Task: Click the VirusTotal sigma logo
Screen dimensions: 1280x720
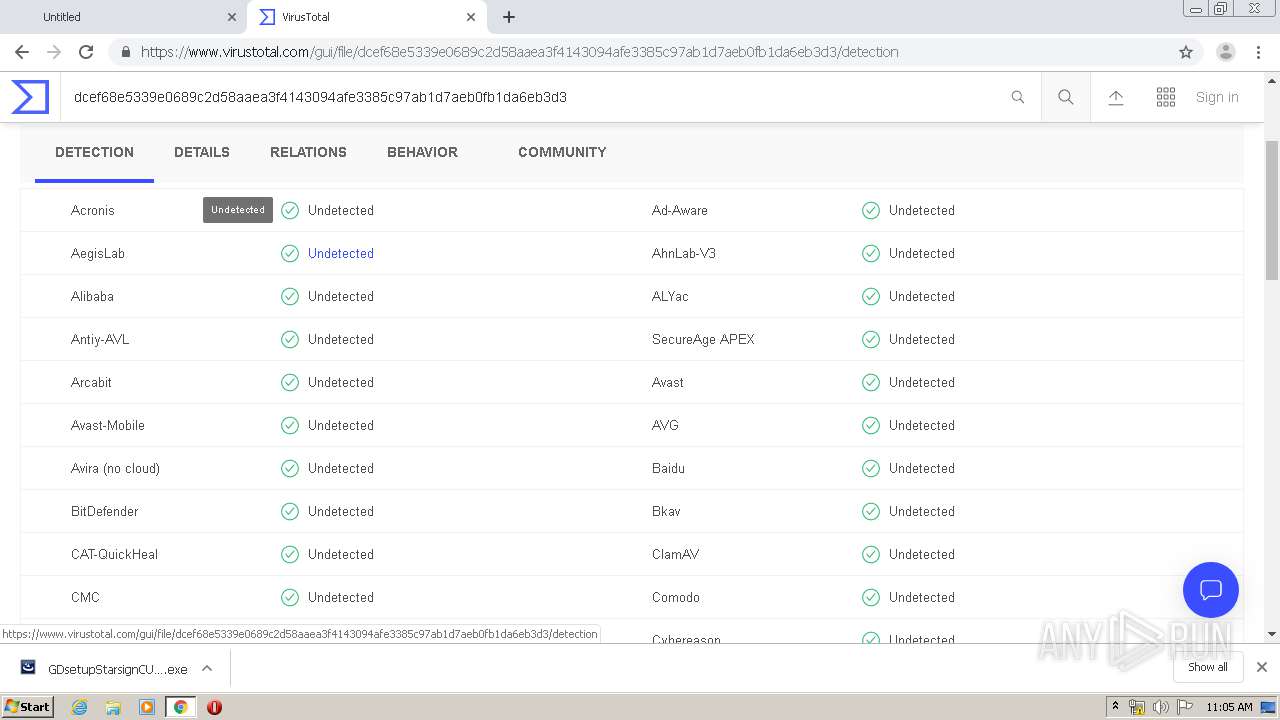Action: pos(30,97)
